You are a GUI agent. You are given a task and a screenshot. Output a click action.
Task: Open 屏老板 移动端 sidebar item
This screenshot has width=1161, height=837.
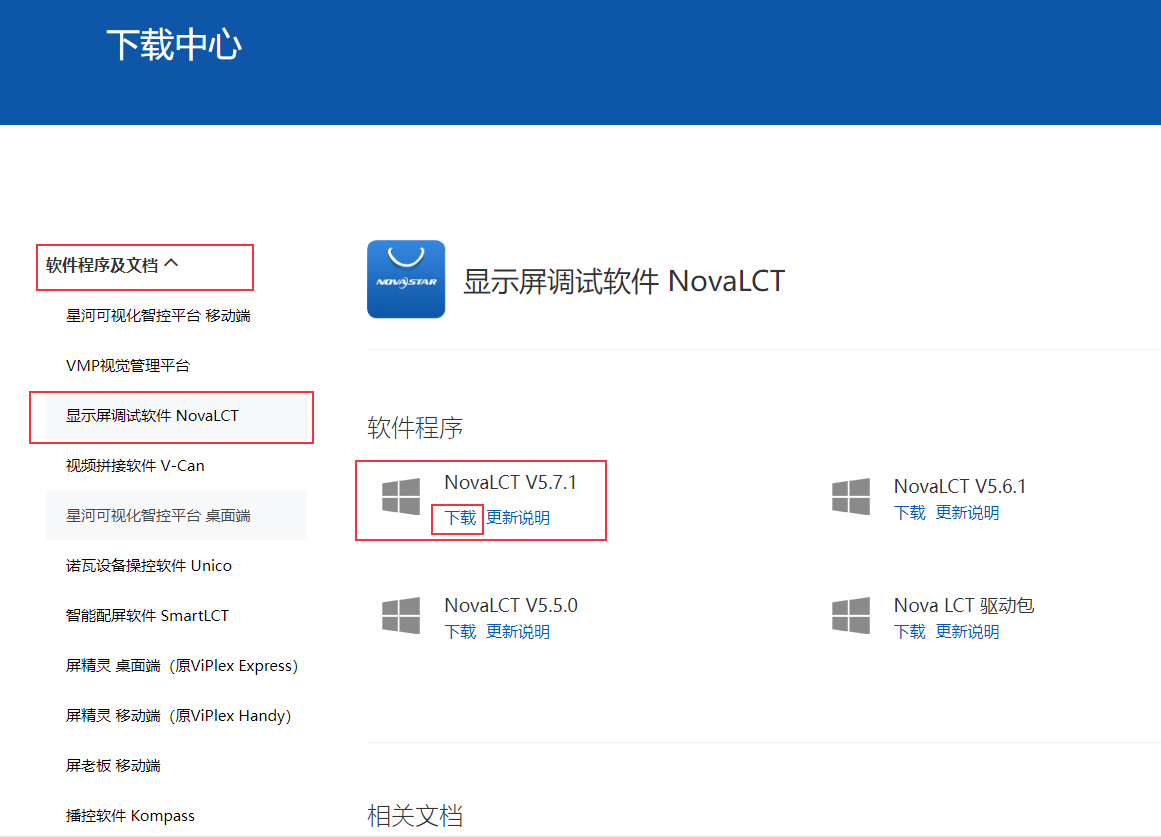pos(113,766)
